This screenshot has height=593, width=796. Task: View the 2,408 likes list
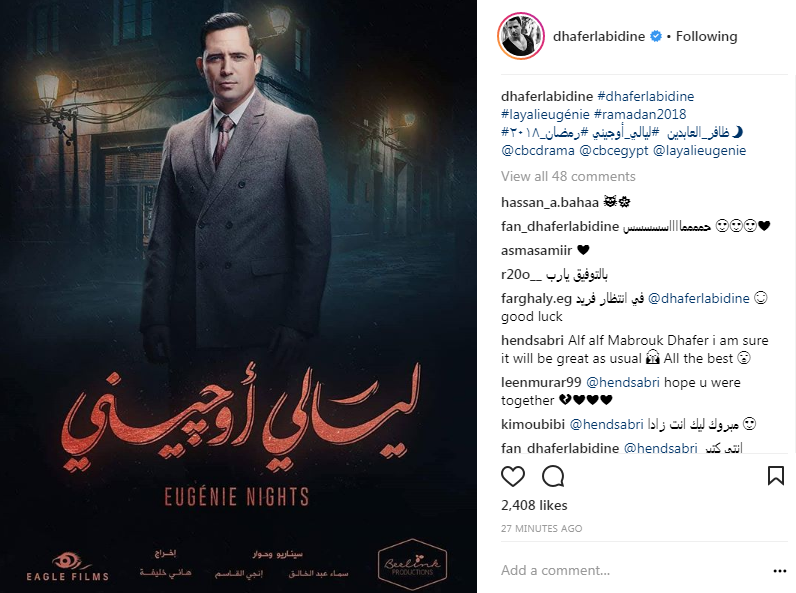click(534, 505)
